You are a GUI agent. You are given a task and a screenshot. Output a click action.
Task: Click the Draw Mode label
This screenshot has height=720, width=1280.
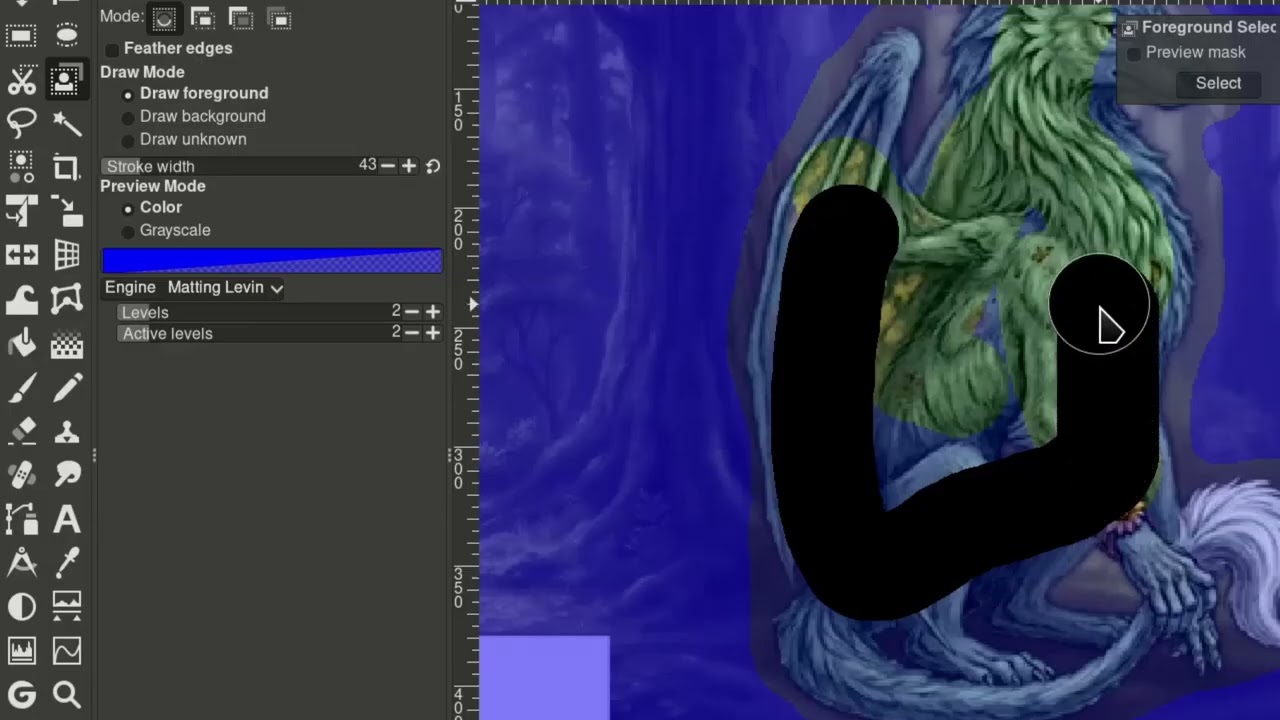tap(142, 72)
